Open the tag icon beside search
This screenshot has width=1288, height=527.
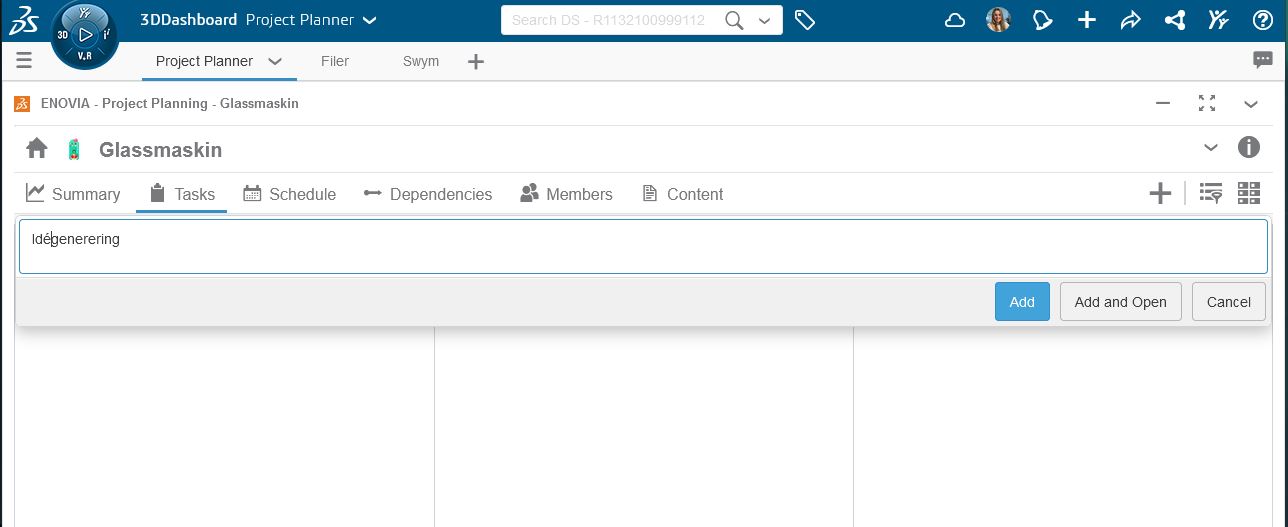pos(805,20)
